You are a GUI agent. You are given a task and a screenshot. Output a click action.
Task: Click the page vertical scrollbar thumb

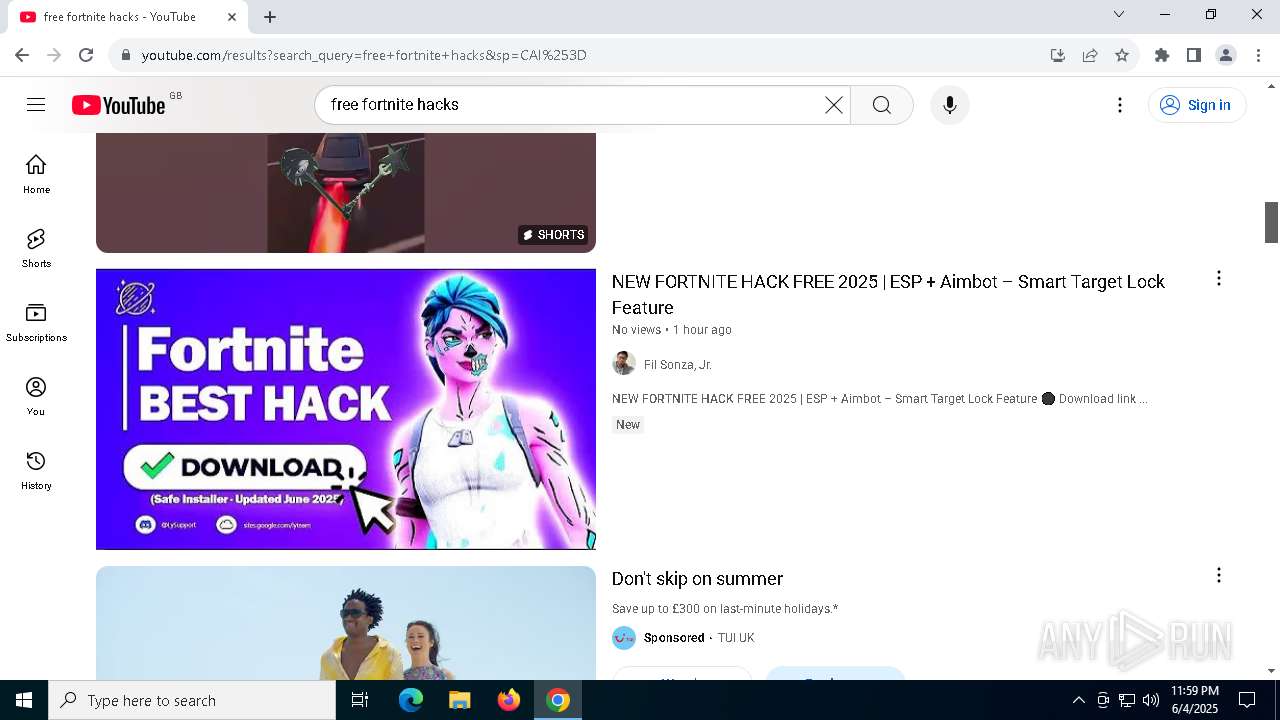(1271, 222)
